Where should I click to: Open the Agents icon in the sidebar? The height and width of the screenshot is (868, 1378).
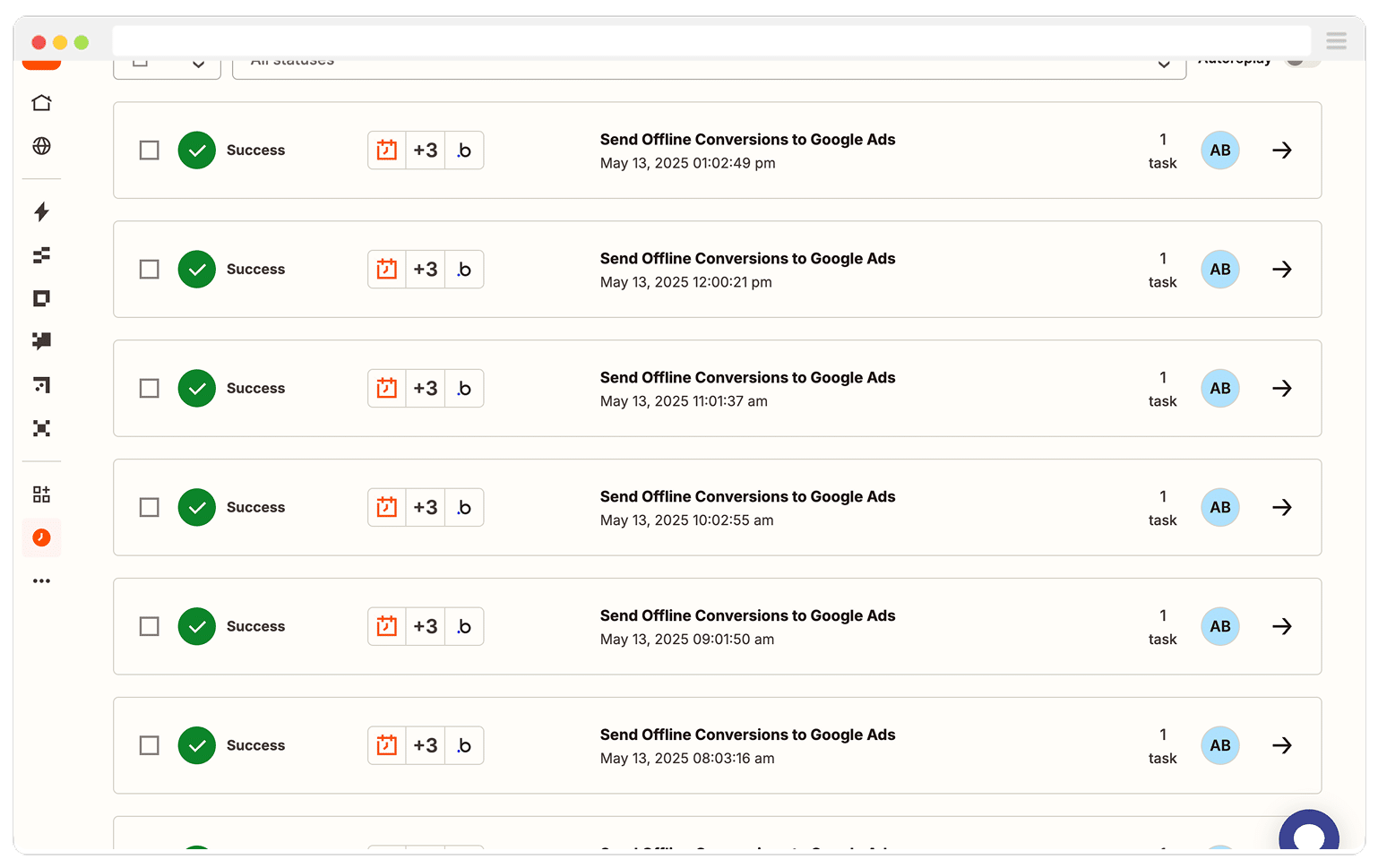pyautogui.click(x=41, y=428)
